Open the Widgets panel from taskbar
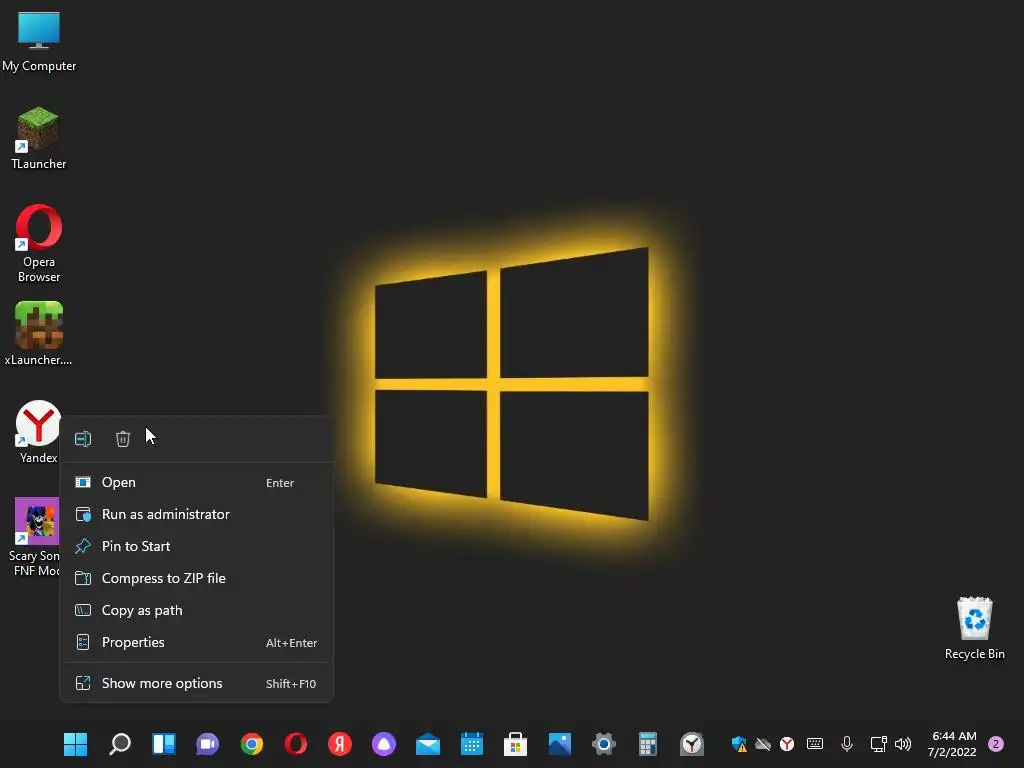 164,744
